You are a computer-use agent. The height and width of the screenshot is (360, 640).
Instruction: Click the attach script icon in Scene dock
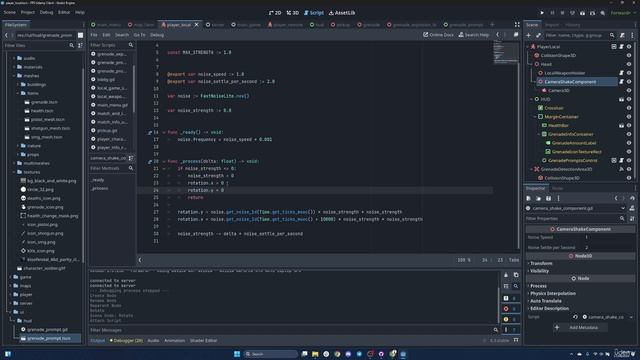[x=622, y=36]
